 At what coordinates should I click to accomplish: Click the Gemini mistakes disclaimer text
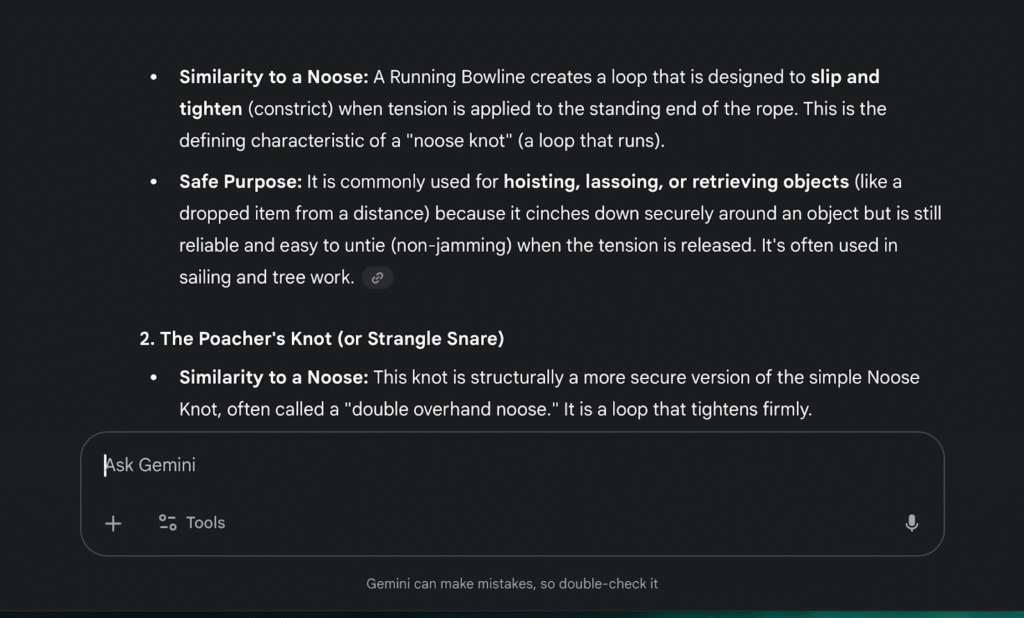click(x=512, y=584)
